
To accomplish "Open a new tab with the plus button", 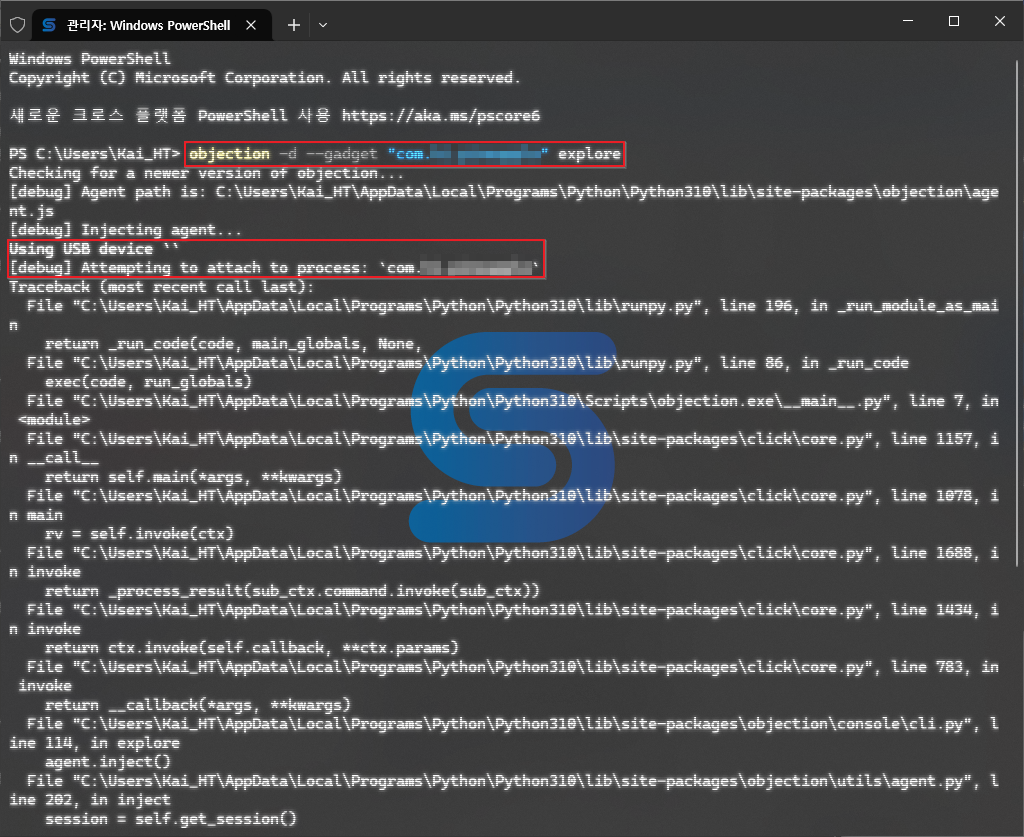I will point(294,25).
